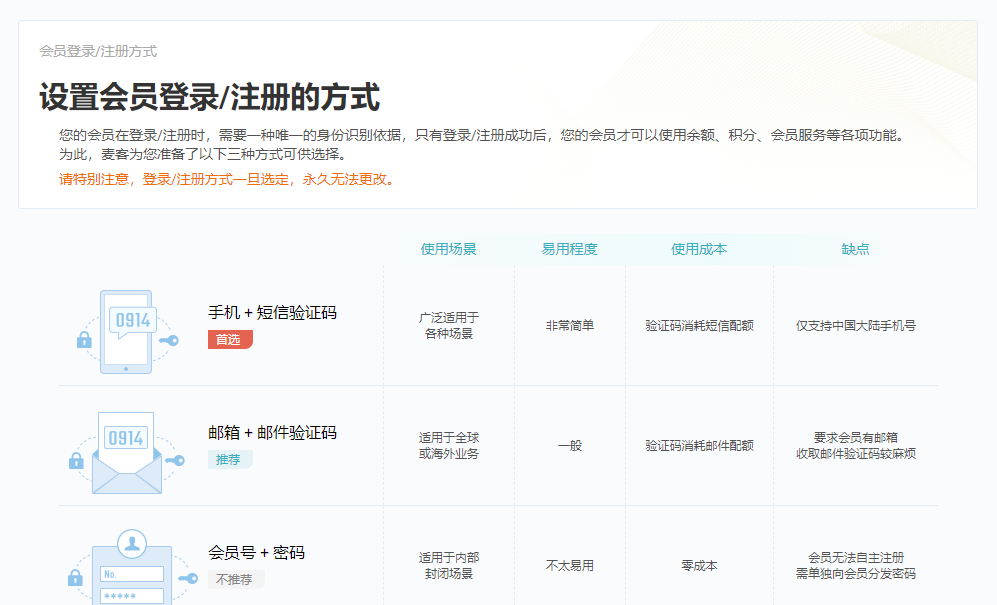This screenshot has width=997, height=605.
Task: Select the 会员号 + 密码 option title
Action: (256, 552)
